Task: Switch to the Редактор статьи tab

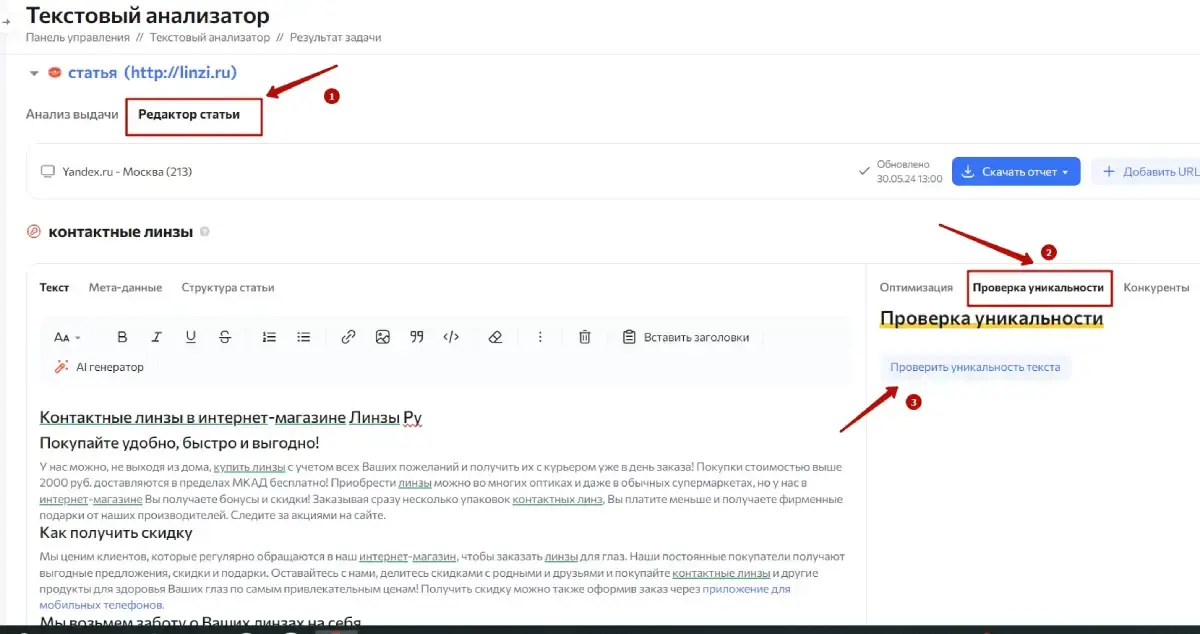Action: coord(189,115)
